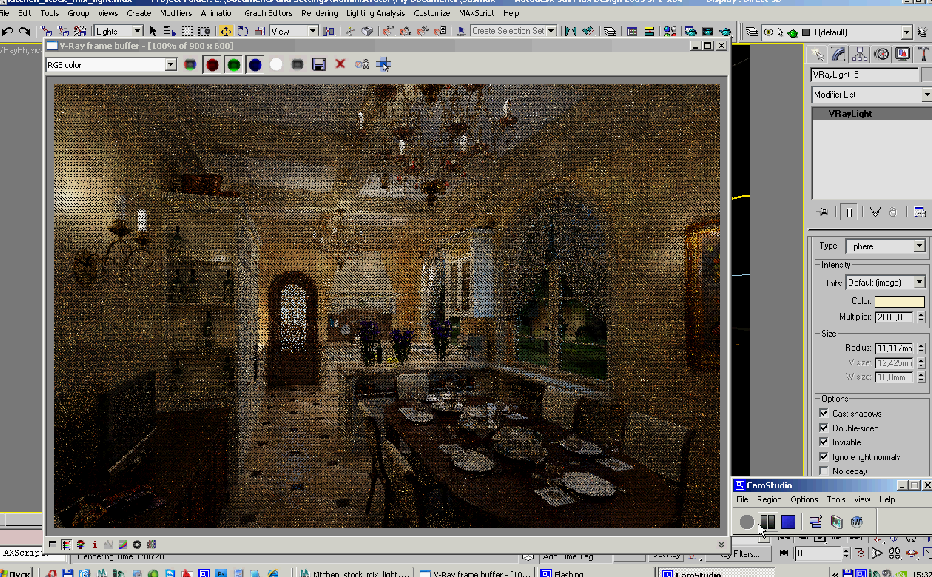This screenshot has height=577, width=932.
Task: Open the Motion panel tab
Action: 881,55
